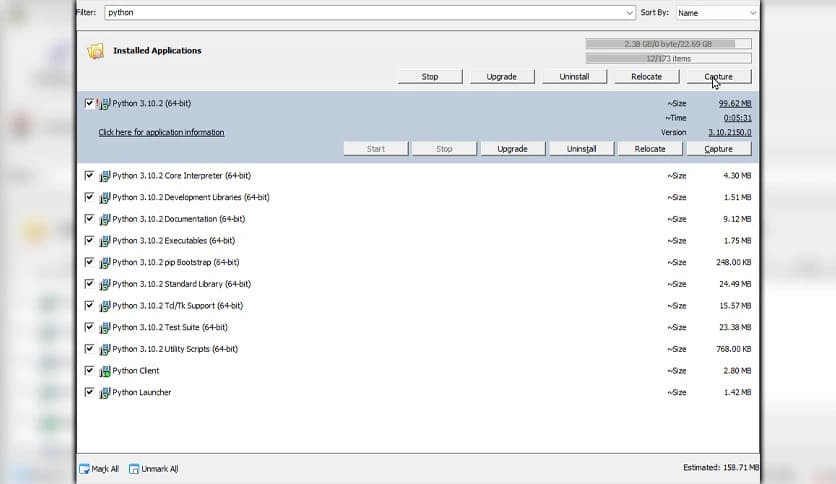Click the Installed Applications folder icon
Viewport: 836px width, 484px height.
click(95, 51)
